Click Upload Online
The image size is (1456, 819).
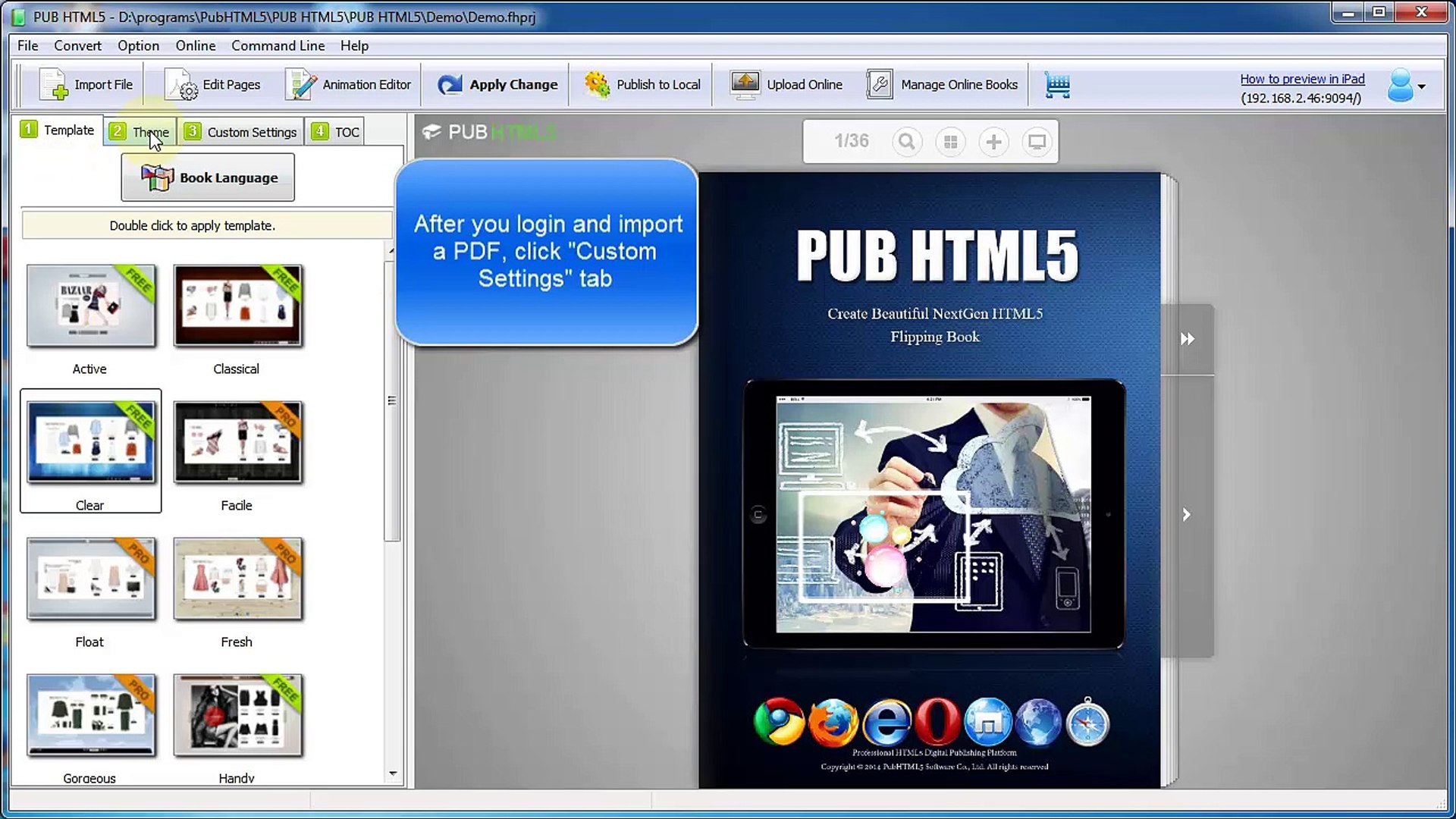(x=786, y=85)
